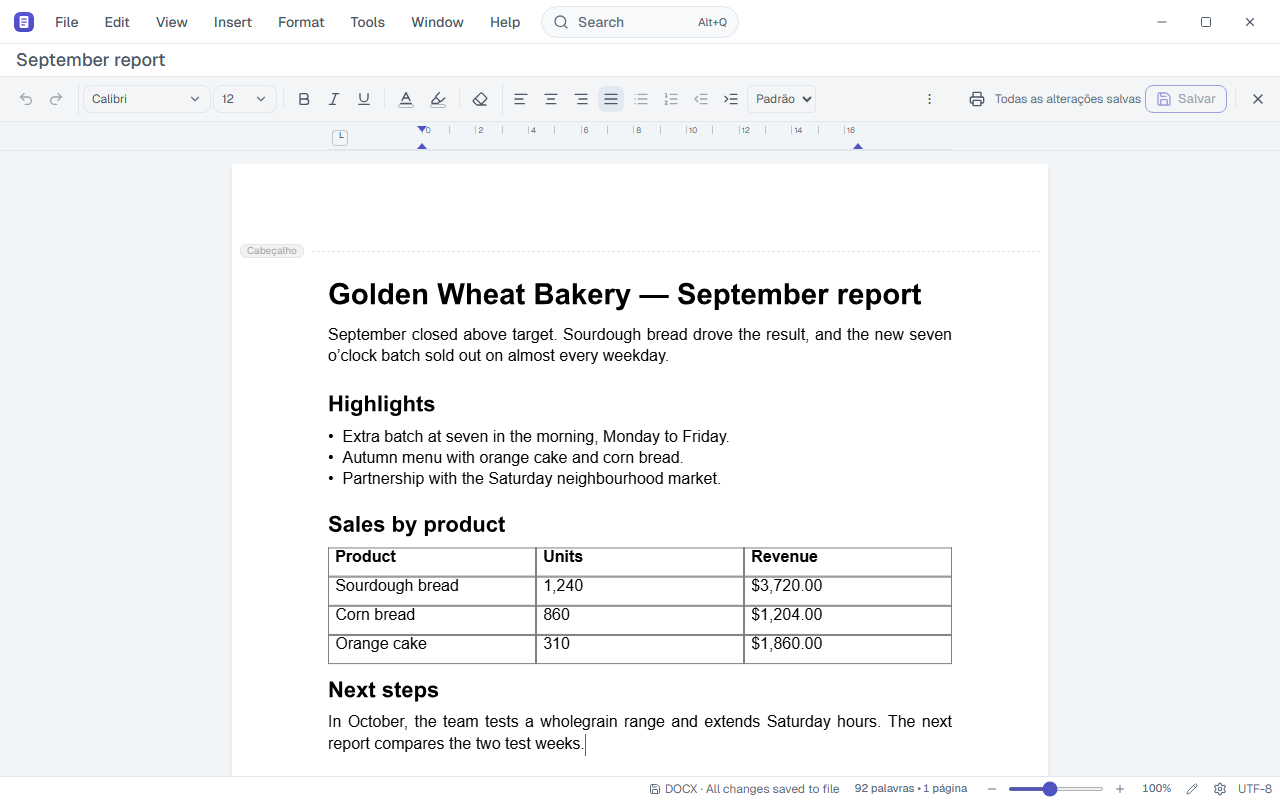Screen dimensions: 1280x800
Task: Open the Format menu
Action: click(x=301, y=22)
